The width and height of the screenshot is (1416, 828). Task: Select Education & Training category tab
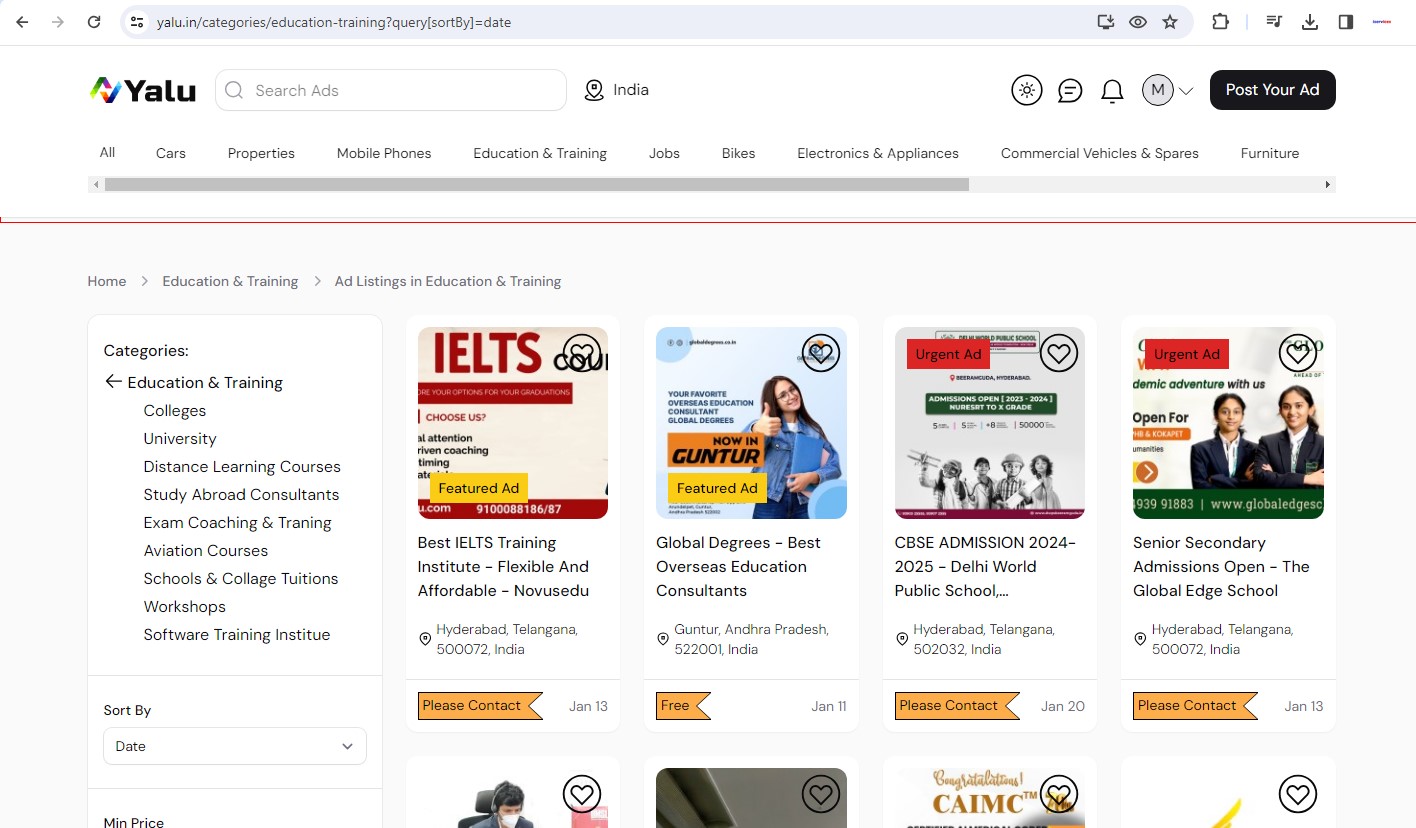[540, 153]
